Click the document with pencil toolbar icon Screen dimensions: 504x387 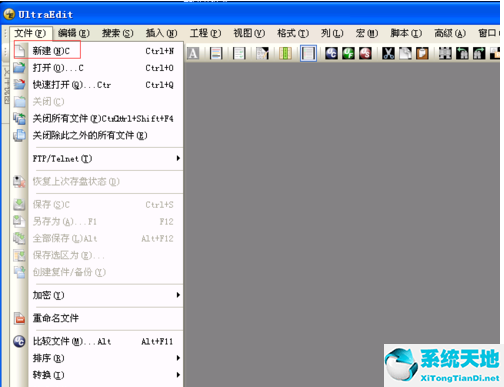point(262,53)
